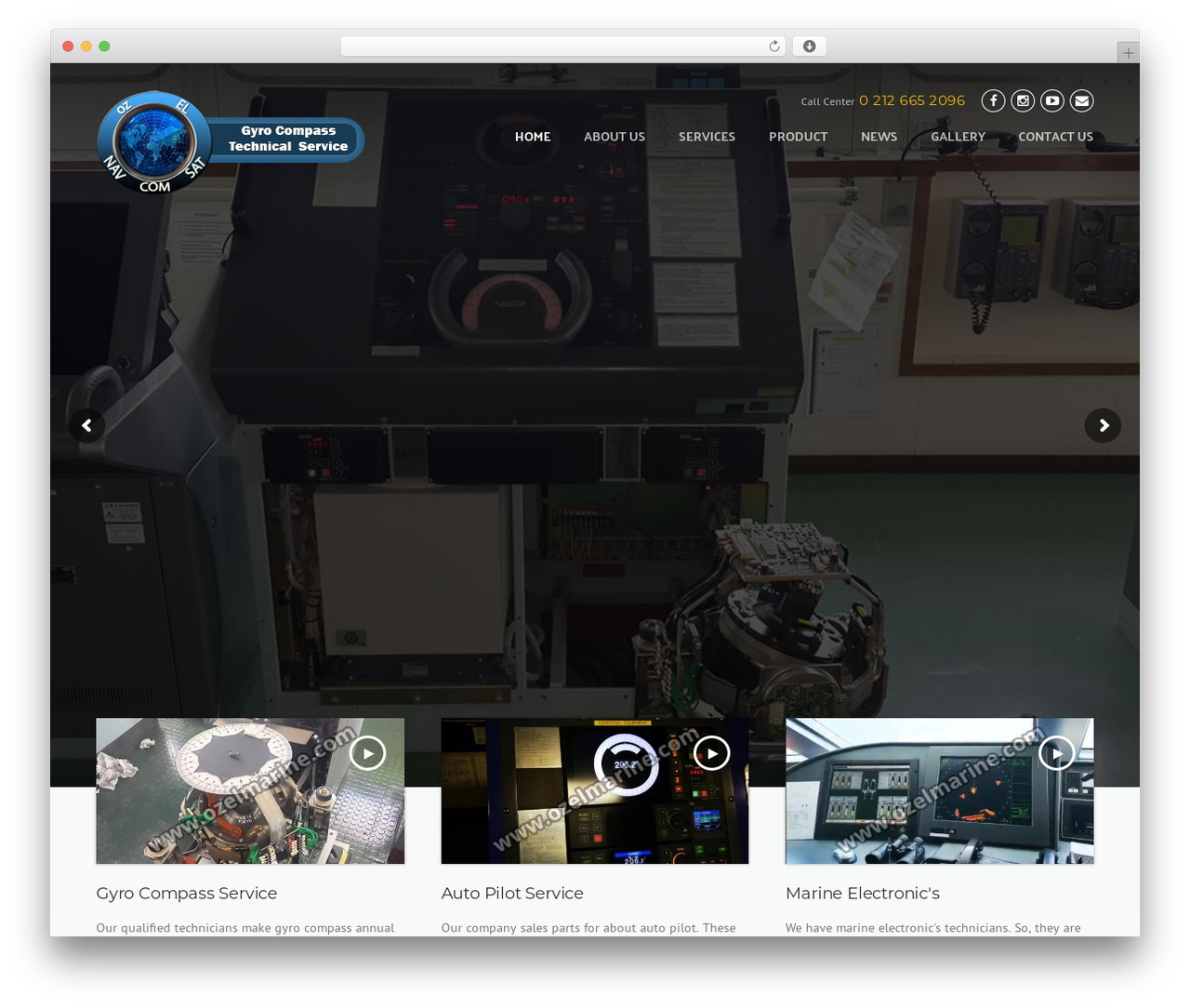This screenshot has width=1190, height=1008.
Task: Focus the browser address bar
Action: point(563,46)
